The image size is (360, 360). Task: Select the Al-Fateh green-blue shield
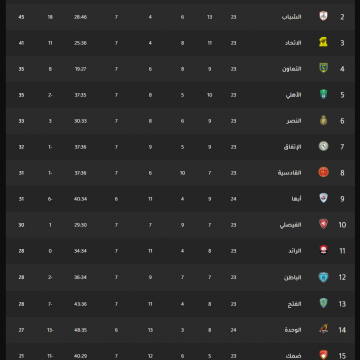pos(323,303)
